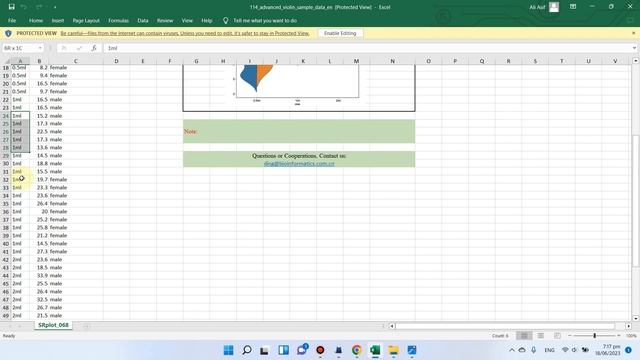This screenshot has width=640, height=360.
Task: Open the email link under Questions or Cooperations
Action: [299, 163]
